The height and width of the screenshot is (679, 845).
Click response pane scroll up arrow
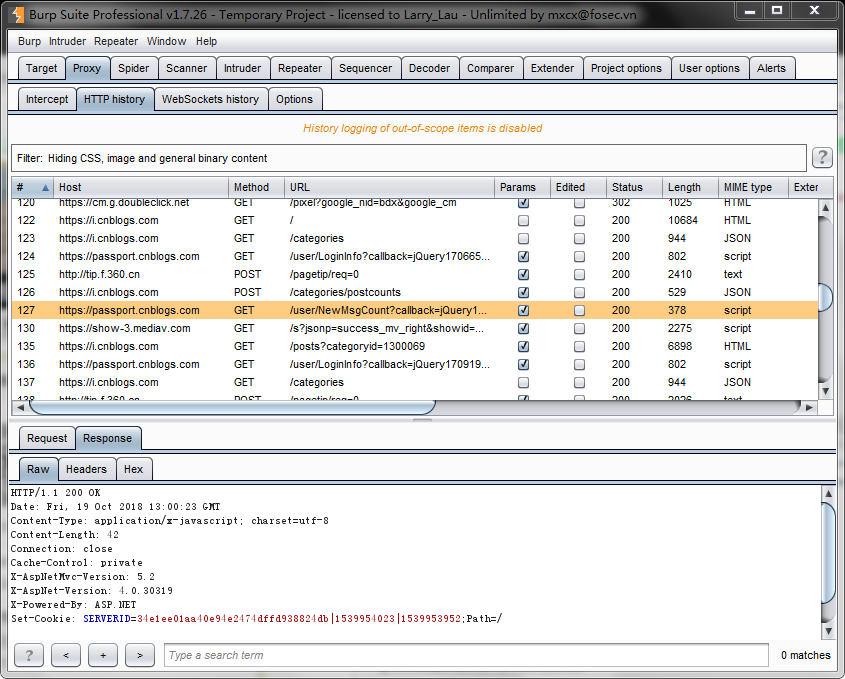828,493
